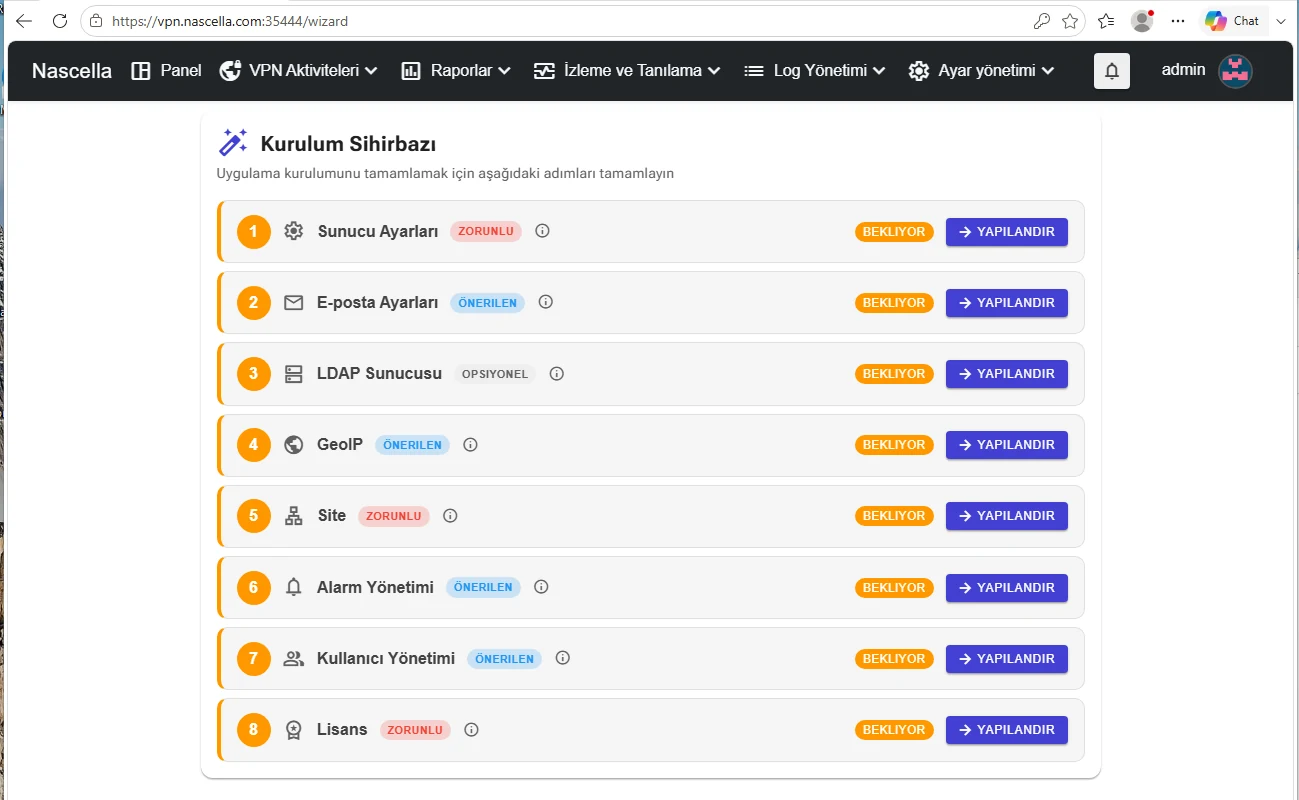This screenshot has width=1299, height=800.
Task: Click YAPILANDIR for E-posta Ayarları
Action: [x=1007, y=303]
